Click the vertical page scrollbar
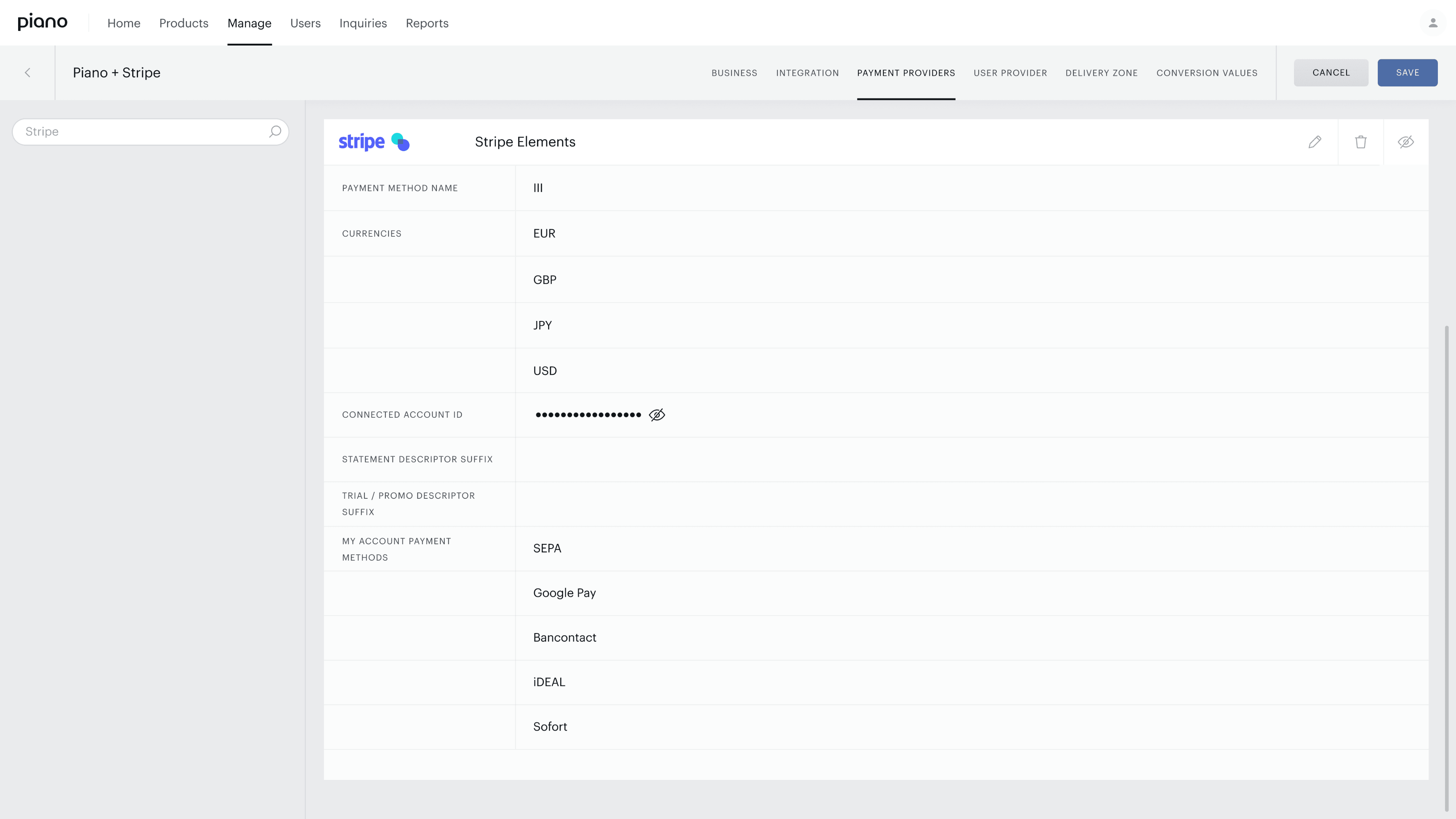The height and width of the screenshot is (819, 1456). coord(1446,565)
